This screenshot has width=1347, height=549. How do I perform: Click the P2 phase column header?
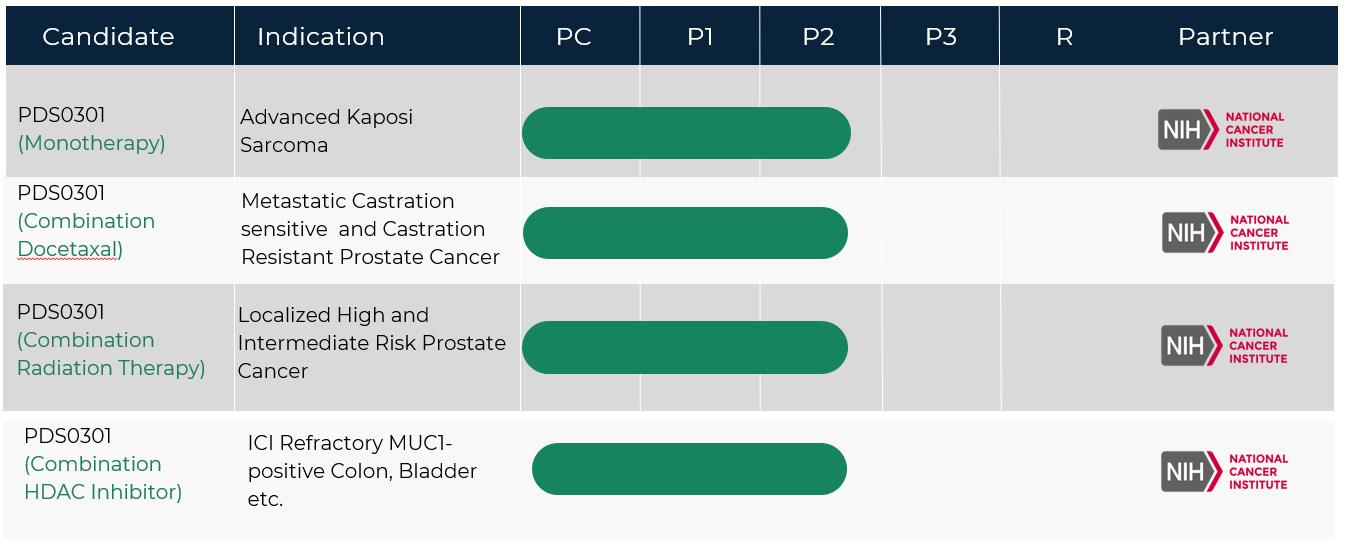point(818,37)
